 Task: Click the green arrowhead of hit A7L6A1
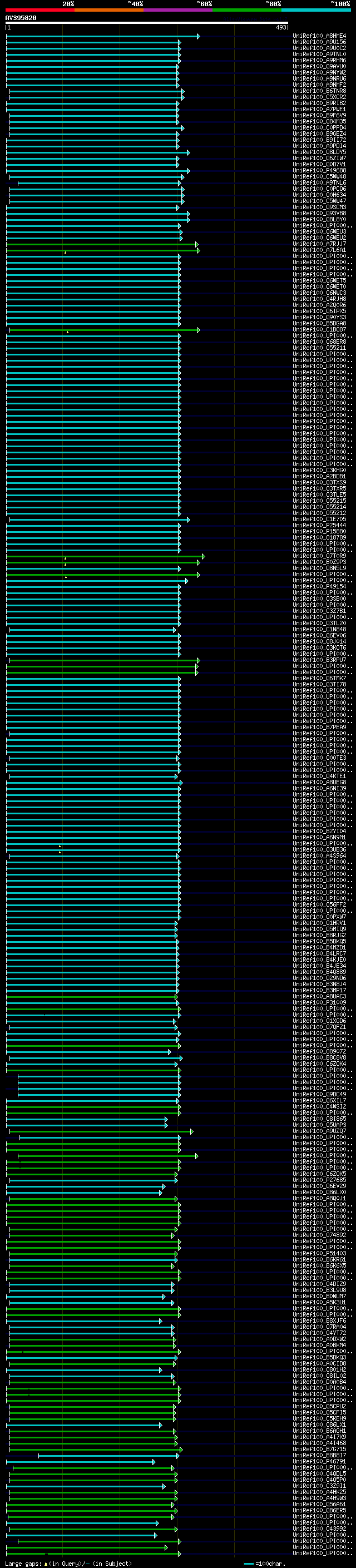point(198,250)
